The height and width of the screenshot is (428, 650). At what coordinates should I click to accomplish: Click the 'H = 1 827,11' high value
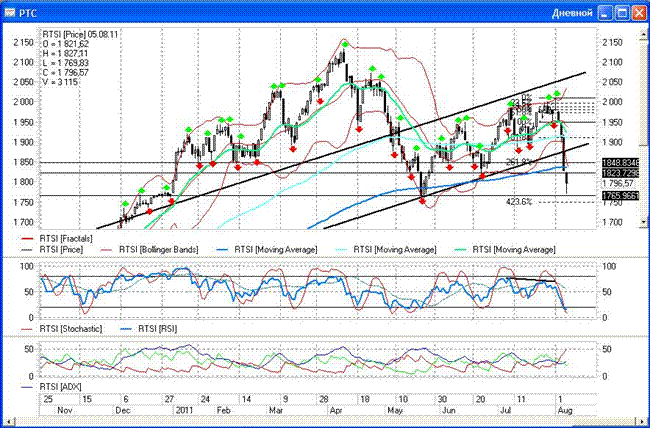point(66,54)
